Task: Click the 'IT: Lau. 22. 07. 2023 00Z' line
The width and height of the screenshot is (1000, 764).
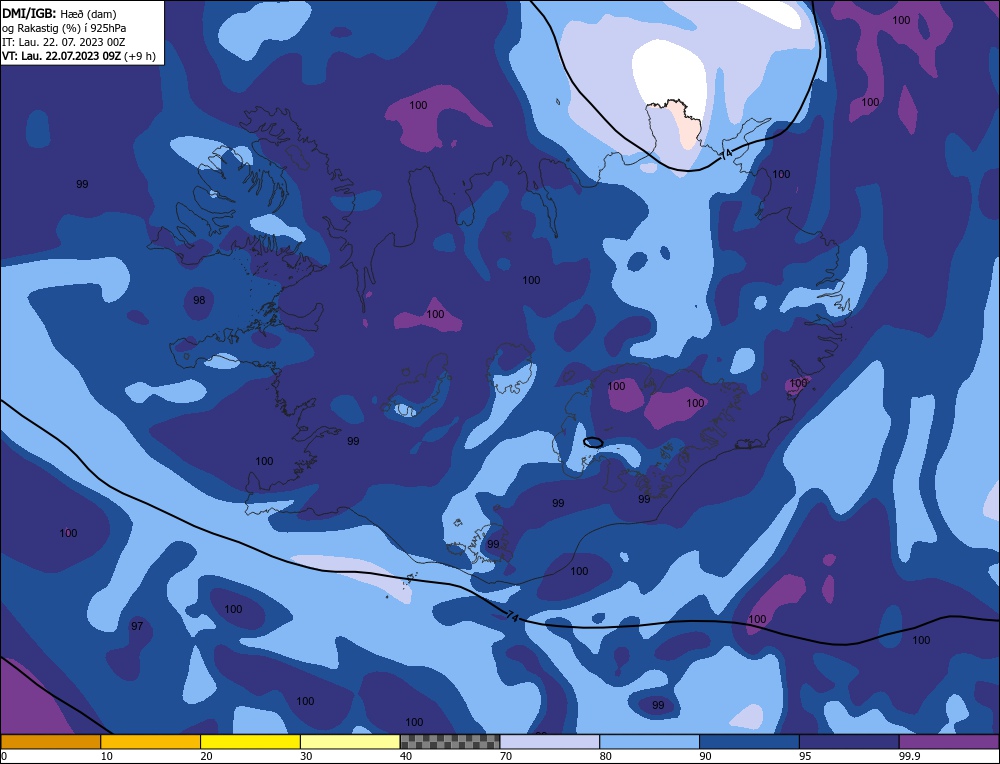Action: tap(64, 42)
